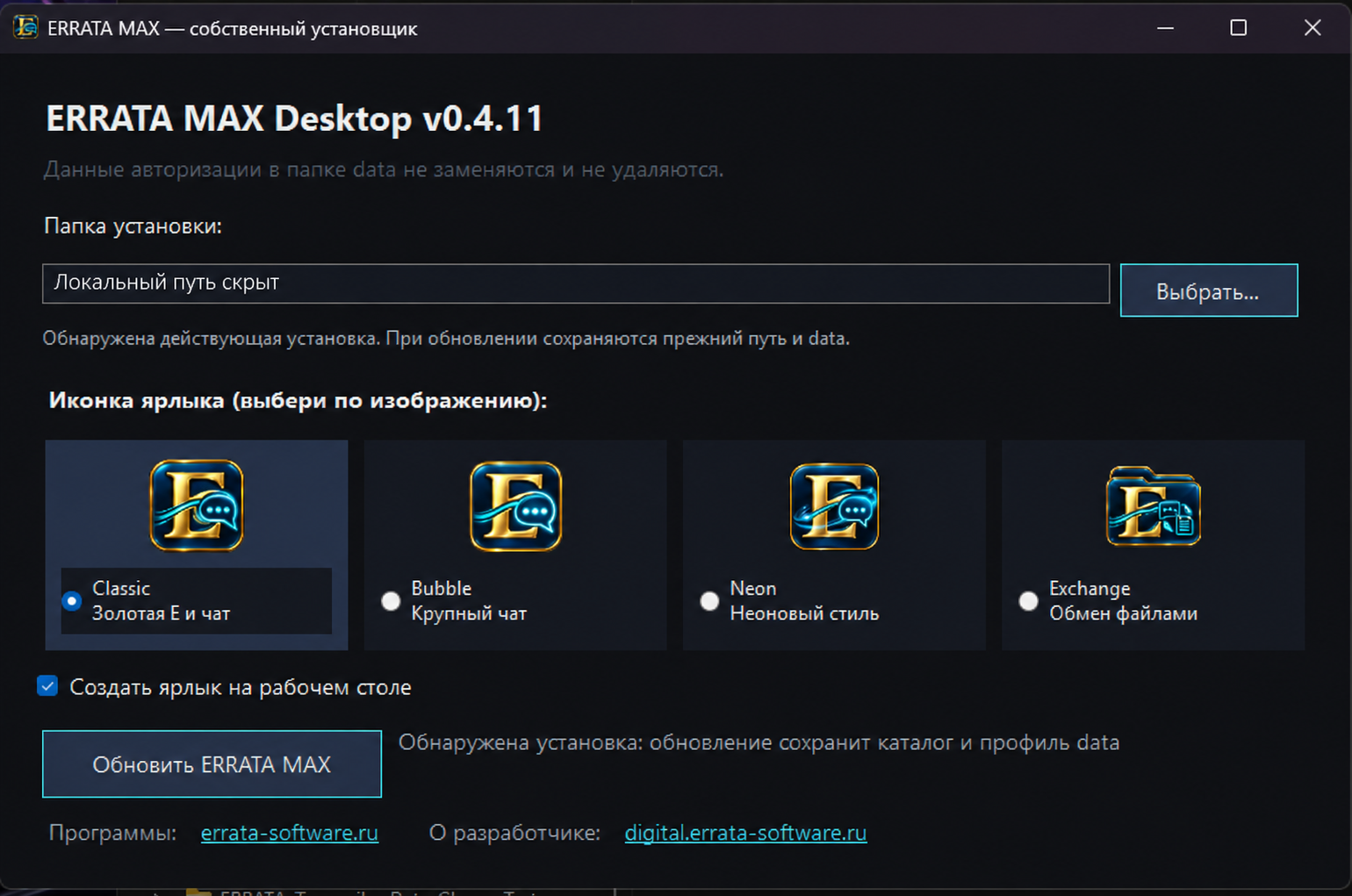Viewport: 1352px width, 896px height.
Task: Choose the Neon style icon image
Action: point(834,506)
